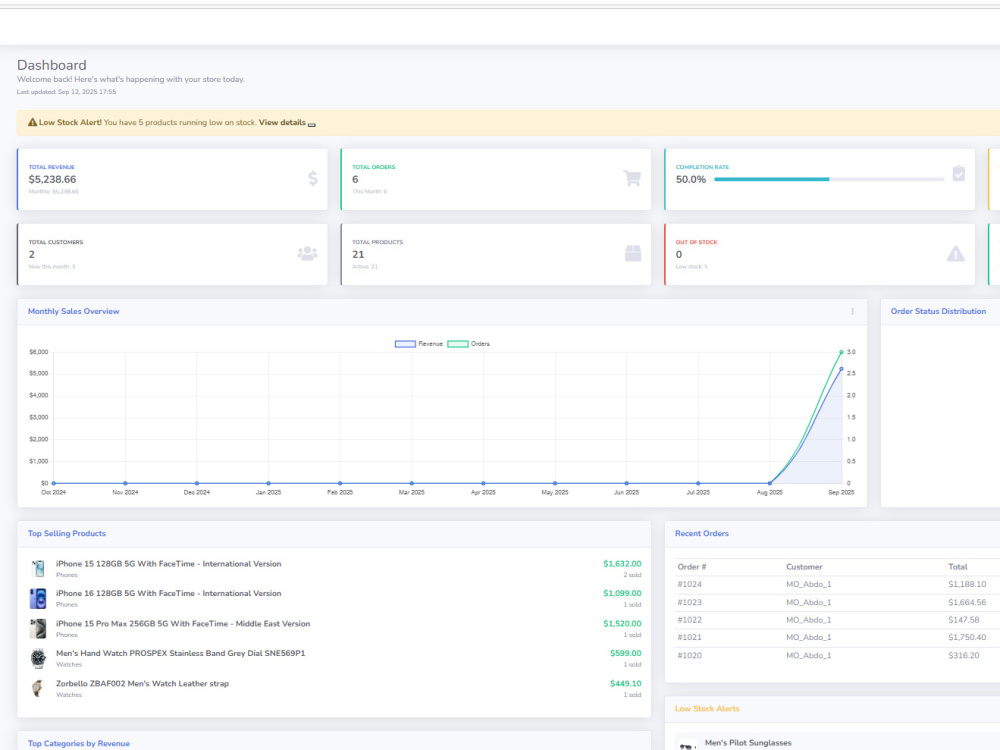The width and height of the screenshot is (1000, 750).
Task: Click the Customer column header
Action: [804, 566]
